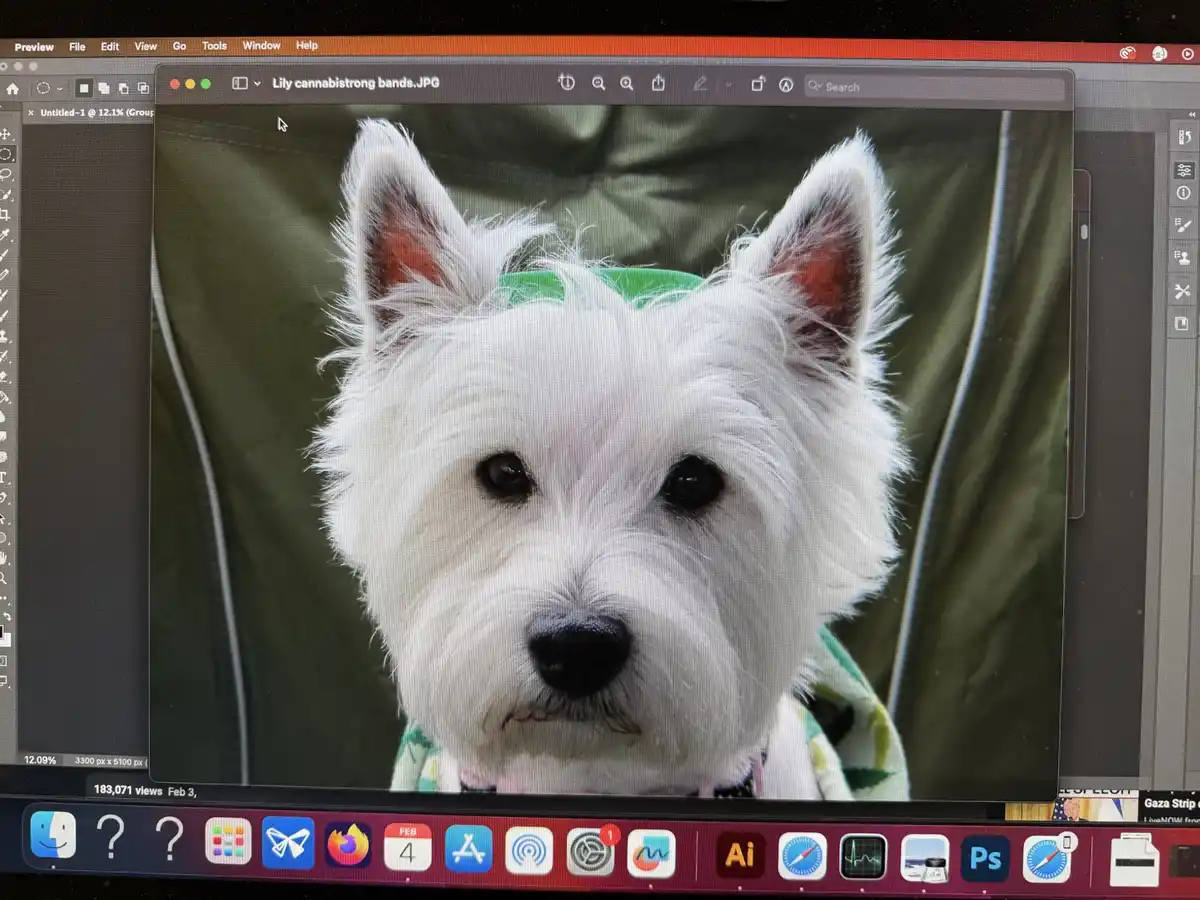Choose Add to Selection mode
Image resolution: width=1200 pixels, height=900 pixels.
[103, 88]
